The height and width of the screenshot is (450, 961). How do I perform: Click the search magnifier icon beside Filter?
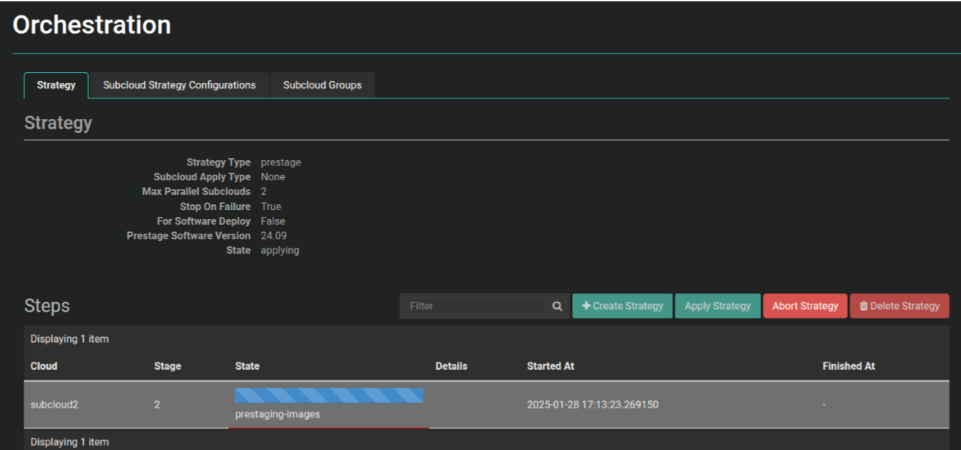click(x=556, y=306)
